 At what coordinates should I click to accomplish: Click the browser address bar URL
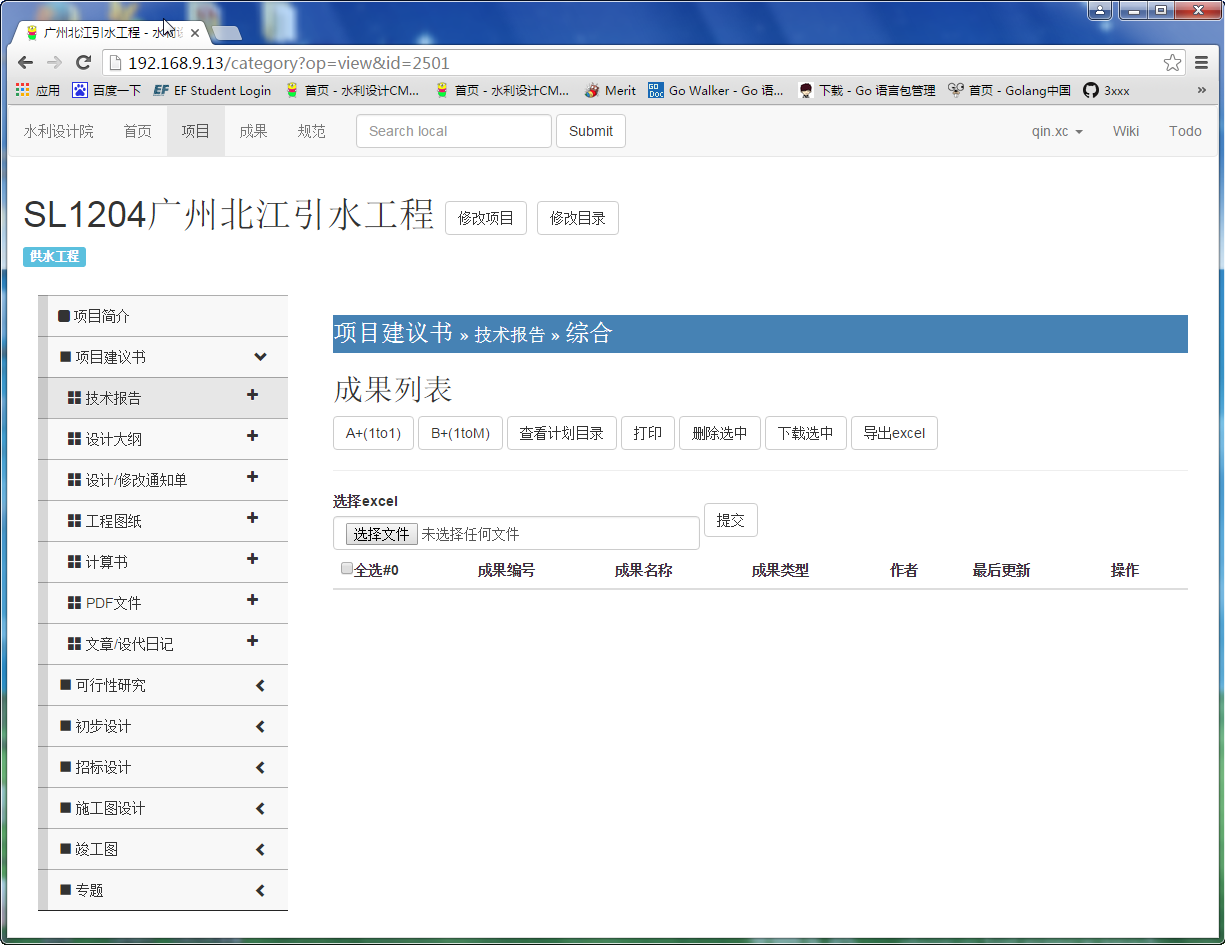coord(289,63)
